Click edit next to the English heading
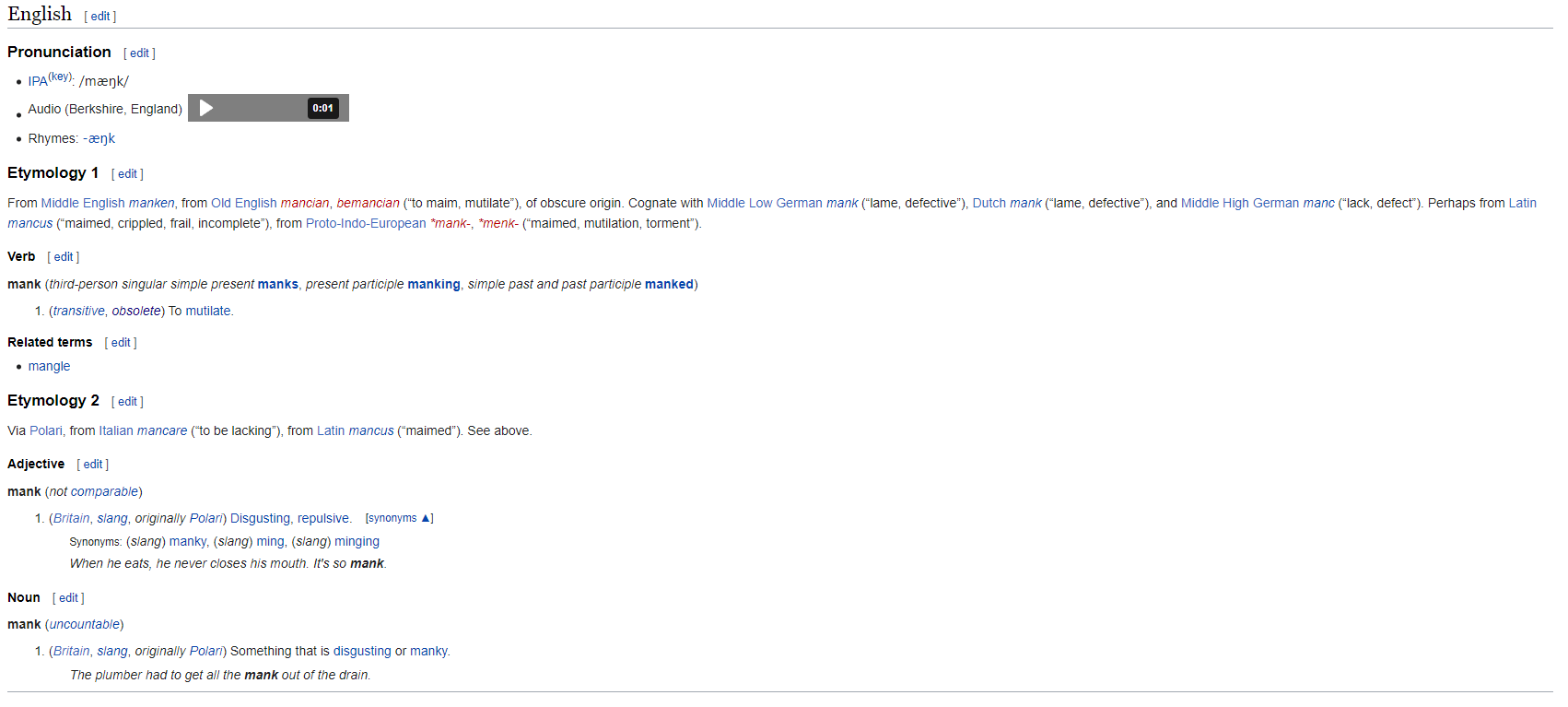The height and width of the screenshot is (707, 1568). click(99, 16)
